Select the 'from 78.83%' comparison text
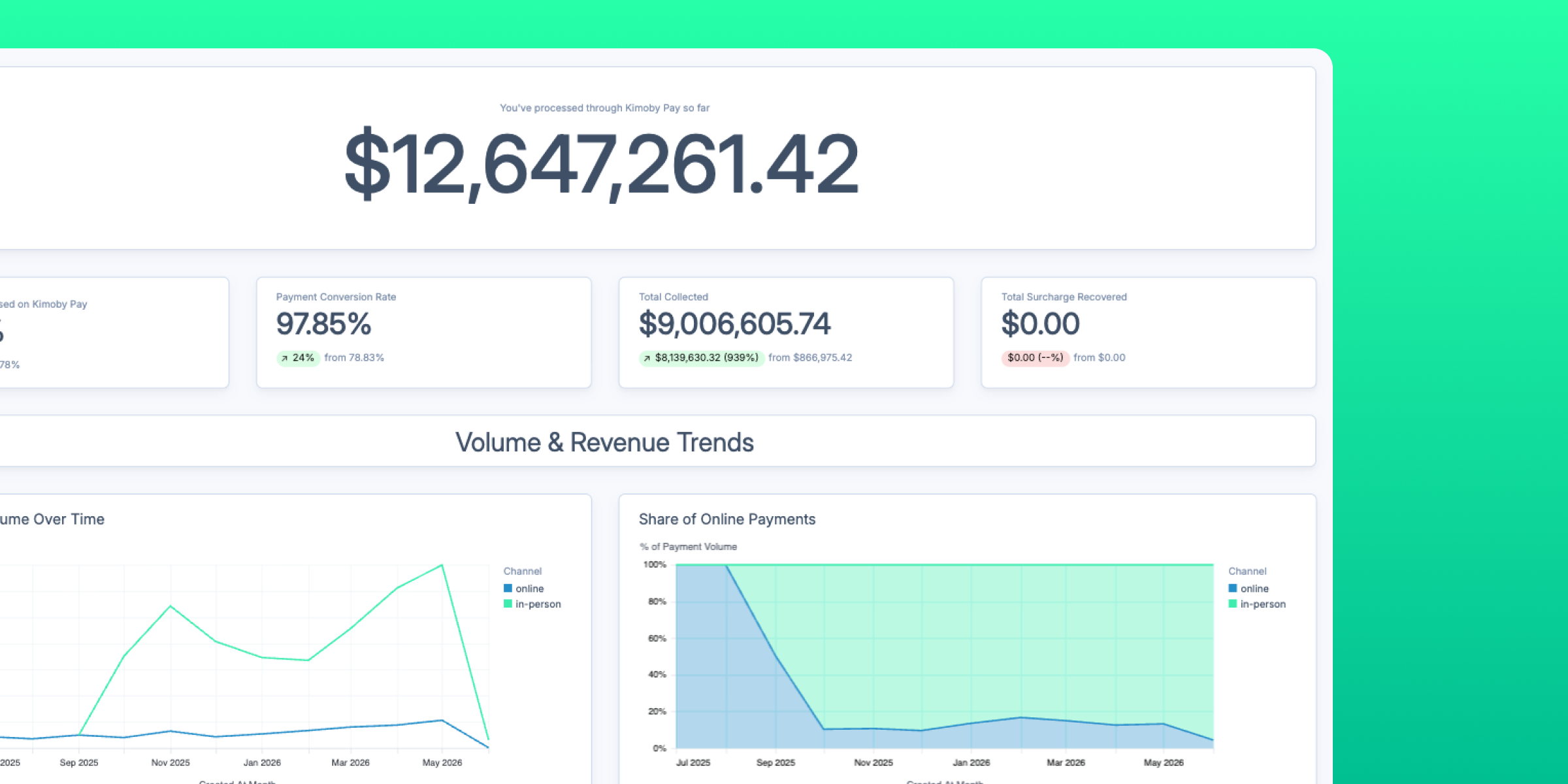1568x784 pixels. (354, 357)
